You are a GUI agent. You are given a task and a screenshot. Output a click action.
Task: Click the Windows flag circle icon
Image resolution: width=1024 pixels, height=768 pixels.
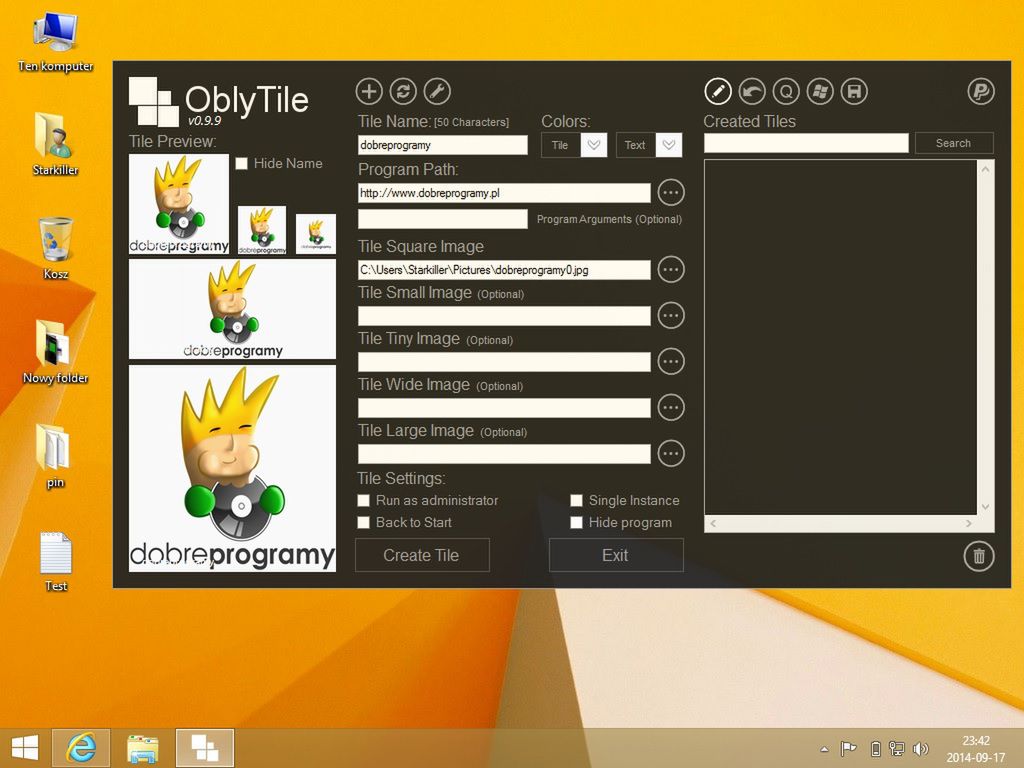coord(820,91)
